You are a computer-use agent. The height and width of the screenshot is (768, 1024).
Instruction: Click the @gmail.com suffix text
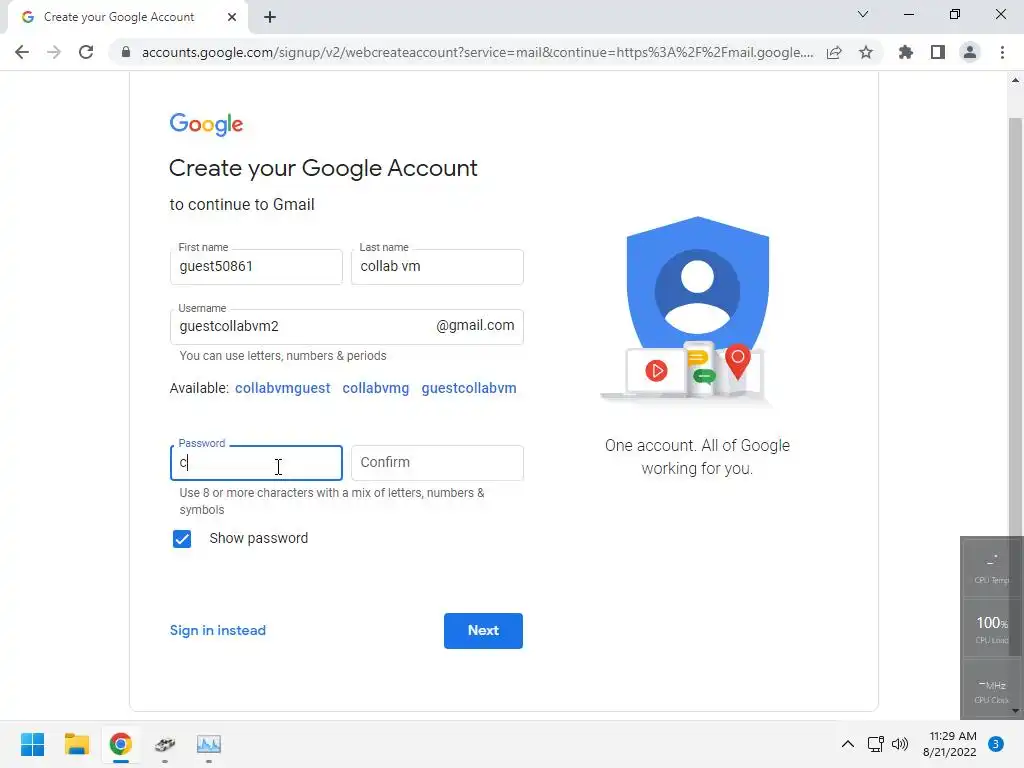point(475,325)
